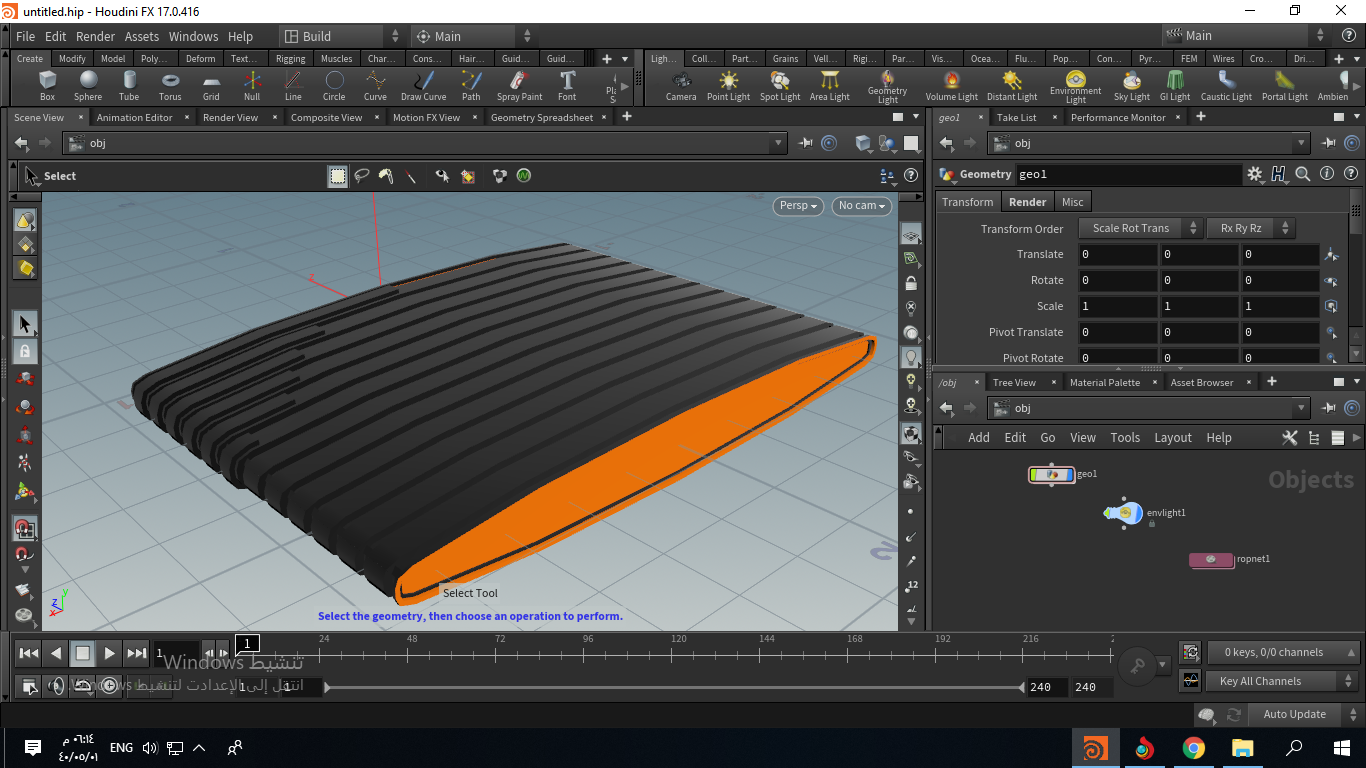Create an Area Light
1366x768 pixels.
[x=830, y=86]
